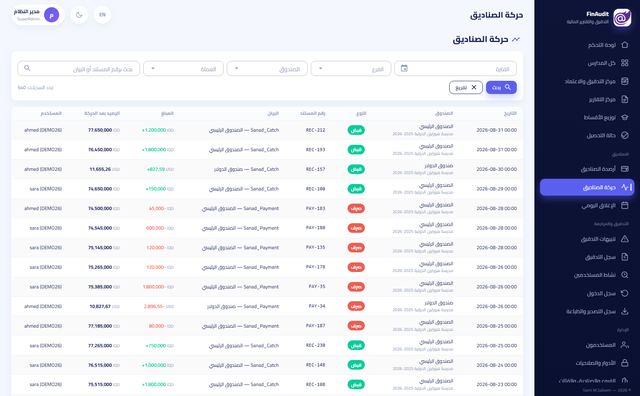Click the green receipt badge in the REC-212 row

[356, 130]
